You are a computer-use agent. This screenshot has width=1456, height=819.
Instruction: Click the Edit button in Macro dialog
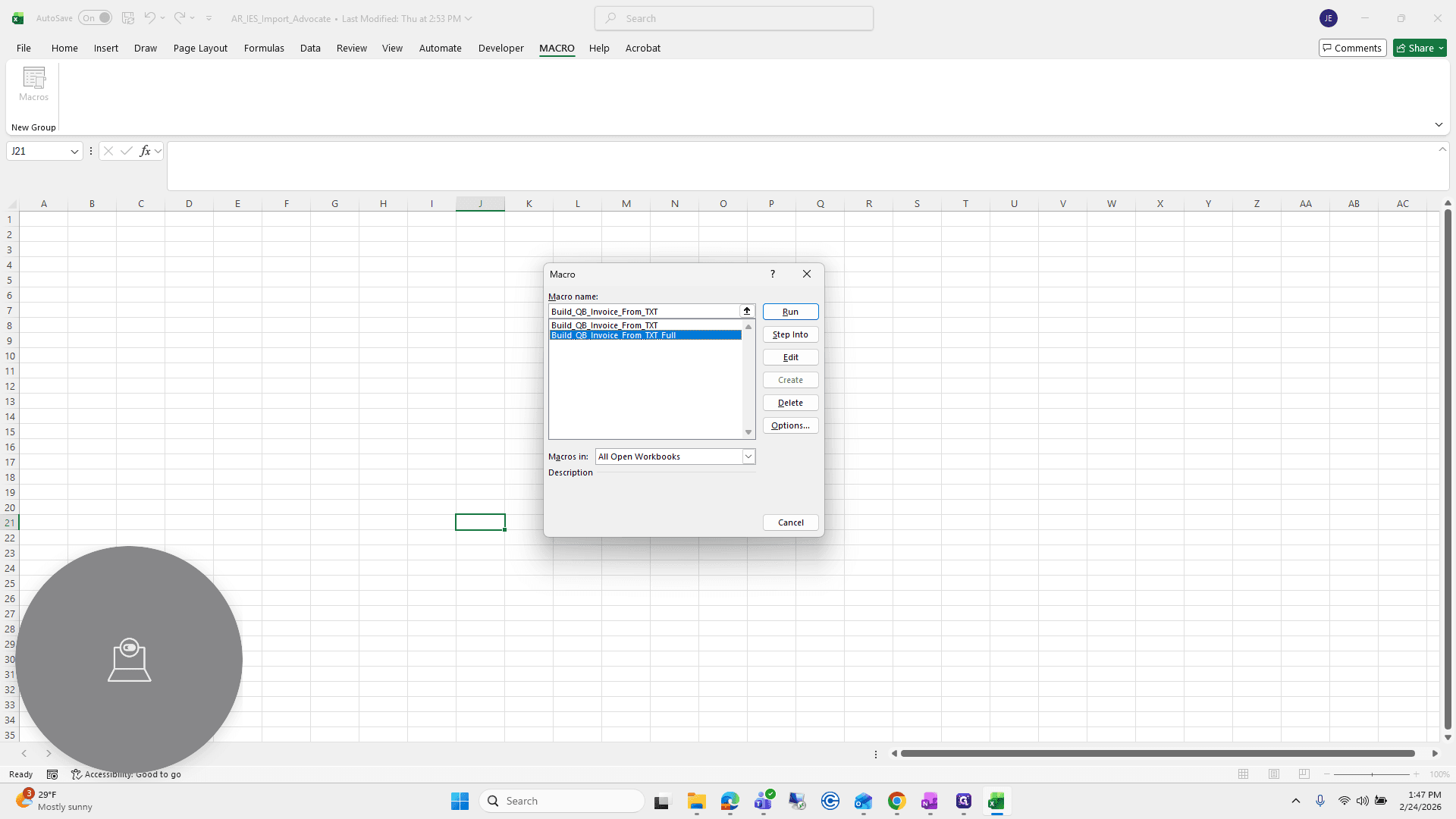pyautogui.click(x=790, y=357)
